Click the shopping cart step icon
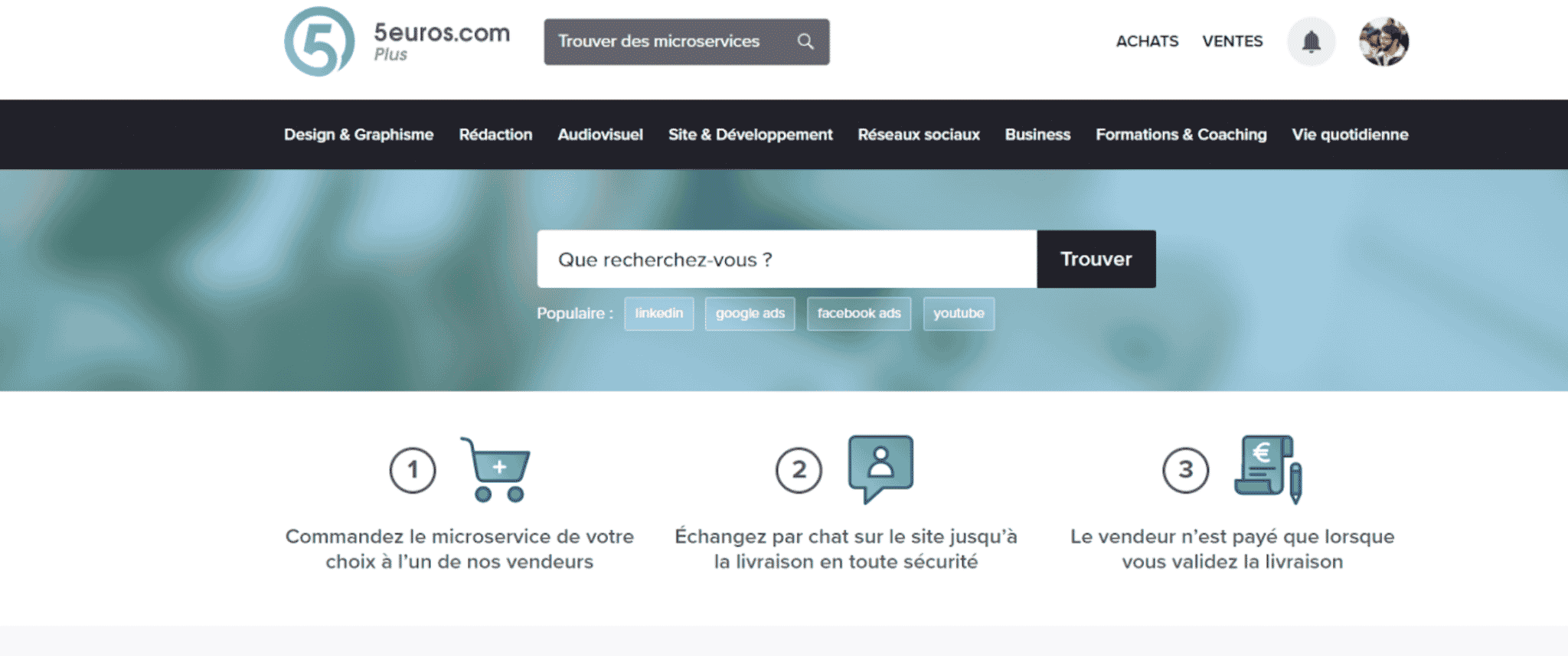Viewport: 1568px width, 656px height. point(495,469)
